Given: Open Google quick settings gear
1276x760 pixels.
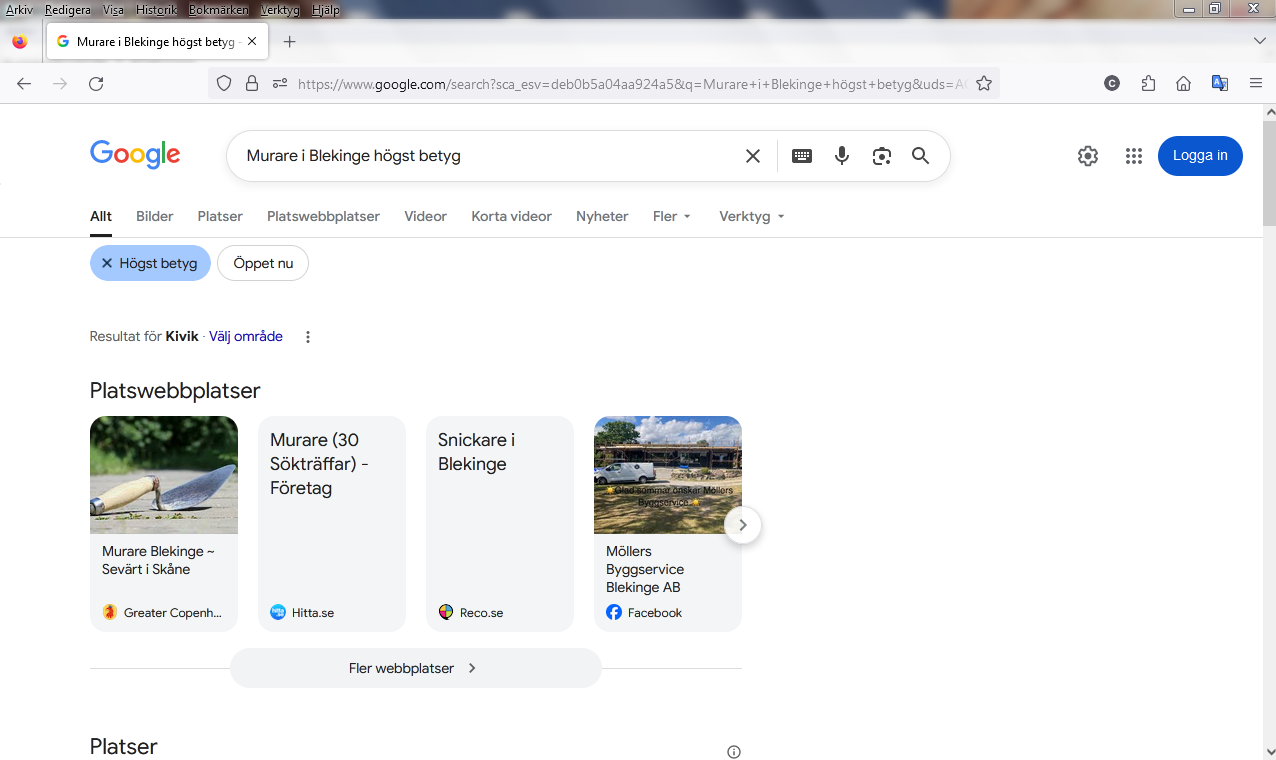Looking at the screenshot, I should (x=1088, y=156).
